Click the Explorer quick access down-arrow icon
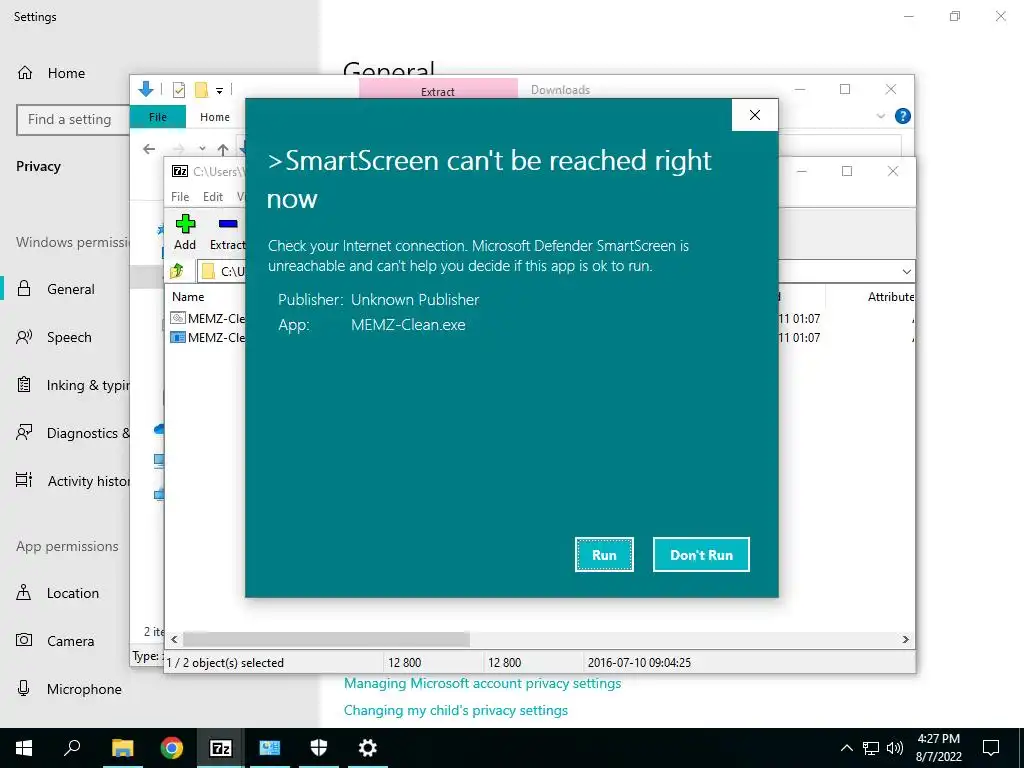The width and height of the screenshot is (1024, 768). coord(146,89)
